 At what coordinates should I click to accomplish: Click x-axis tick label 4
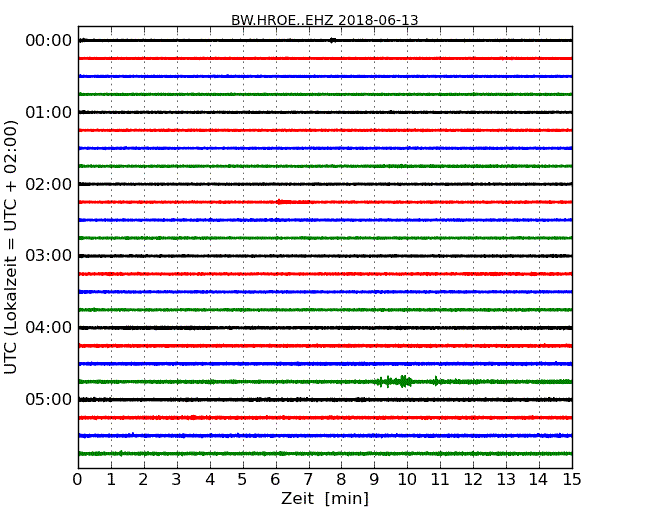click(210, 480)
